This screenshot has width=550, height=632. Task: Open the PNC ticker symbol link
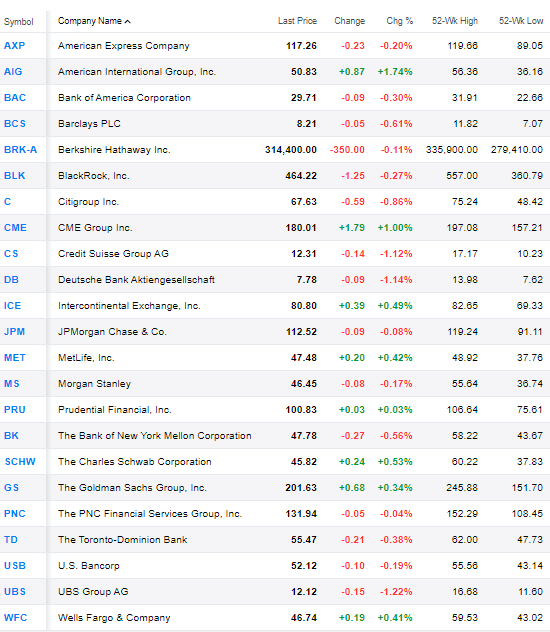pyautogui.click(x=15, y=514)
